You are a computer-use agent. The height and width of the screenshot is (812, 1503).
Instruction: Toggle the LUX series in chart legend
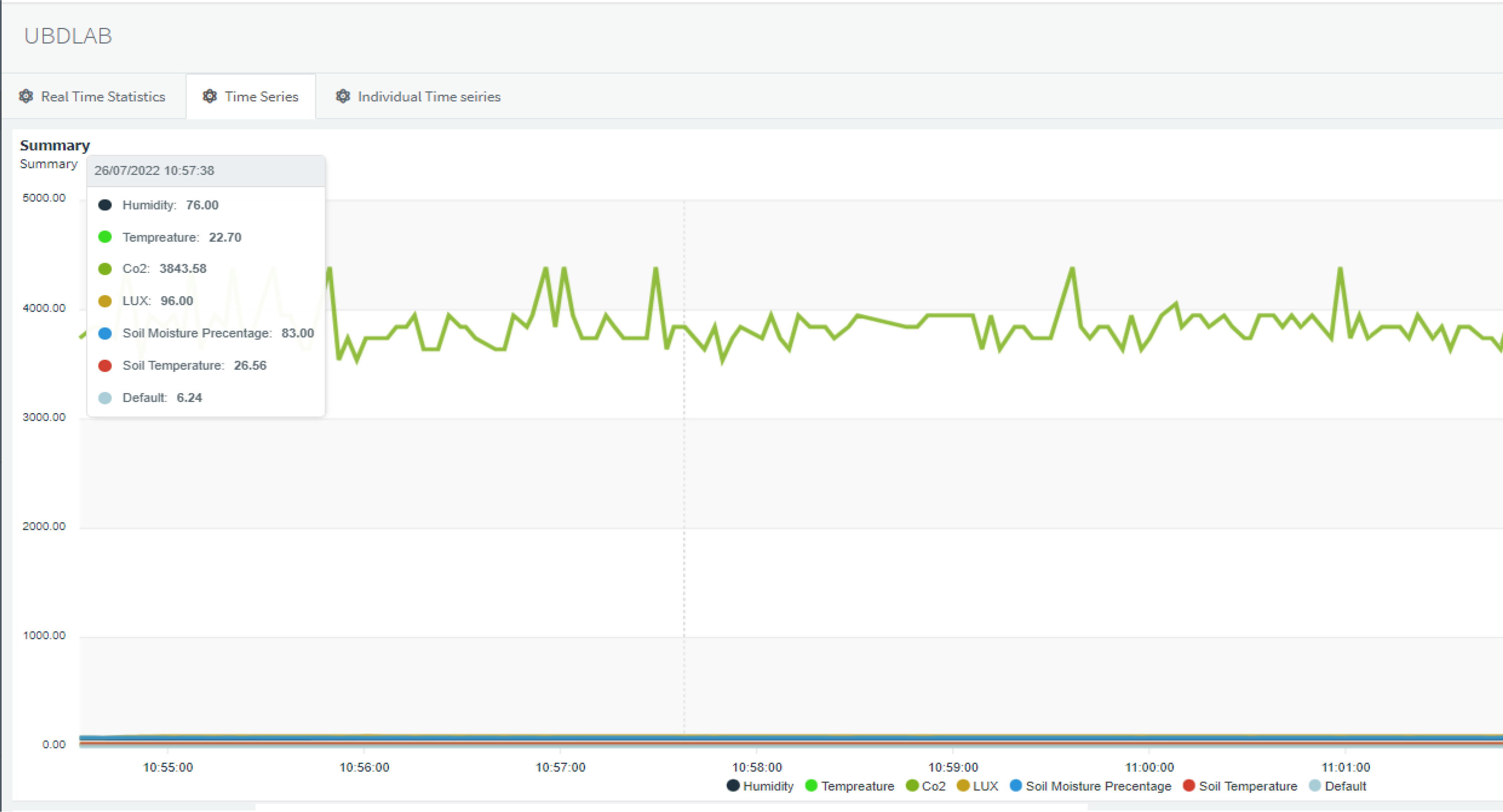(x=977, y=786)
